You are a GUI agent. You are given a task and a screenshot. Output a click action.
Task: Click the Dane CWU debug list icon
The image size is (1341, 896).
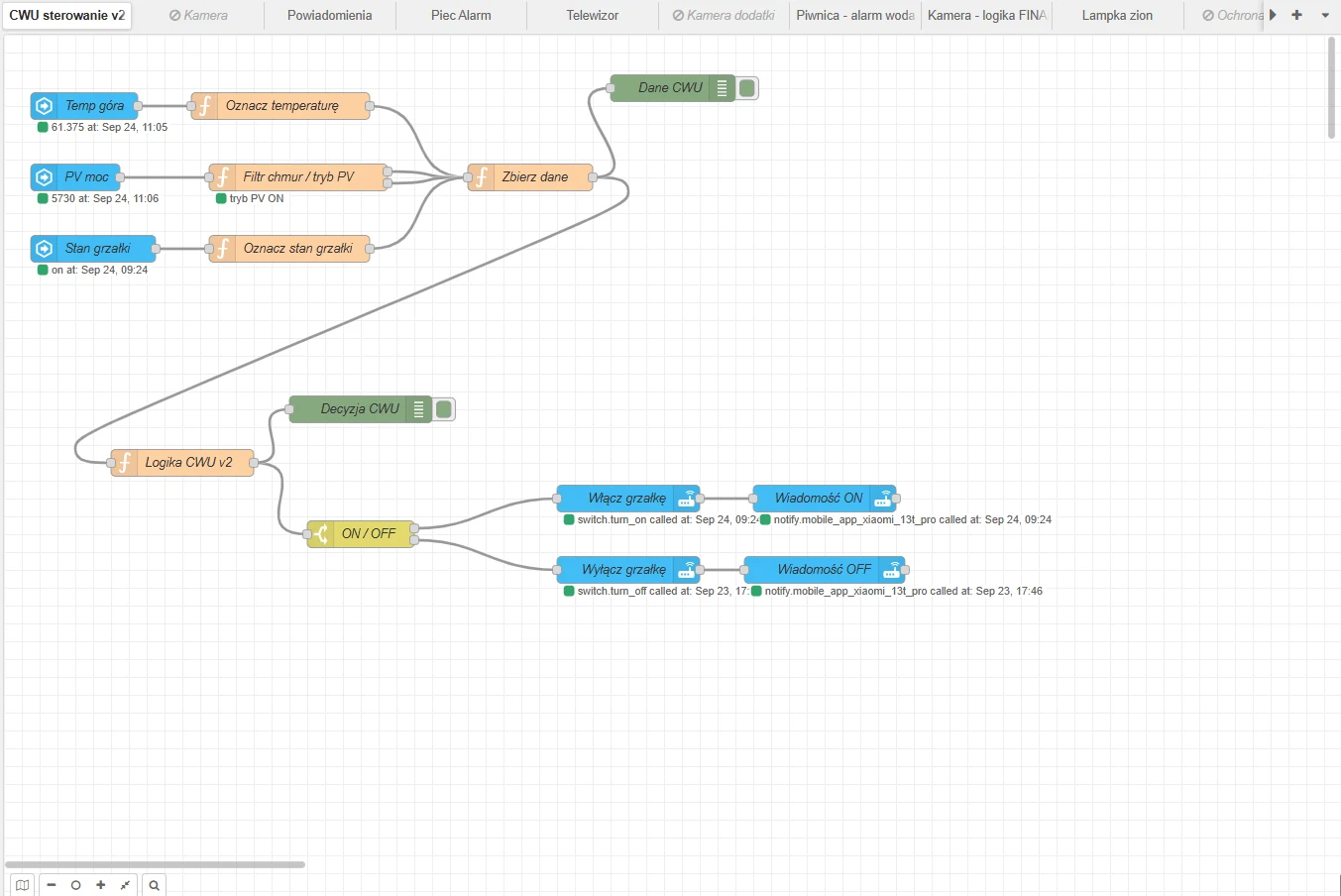(722, 88)
